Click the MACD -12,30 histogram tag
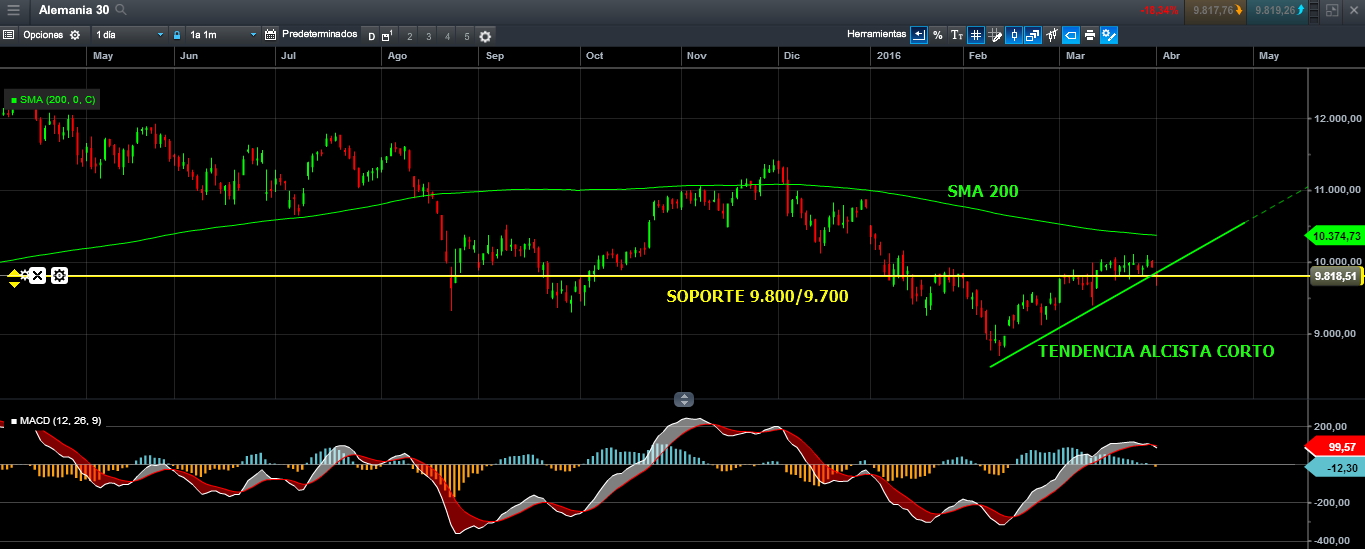The height and width of the screenshot is (549, 1365). coord(1335,467)
